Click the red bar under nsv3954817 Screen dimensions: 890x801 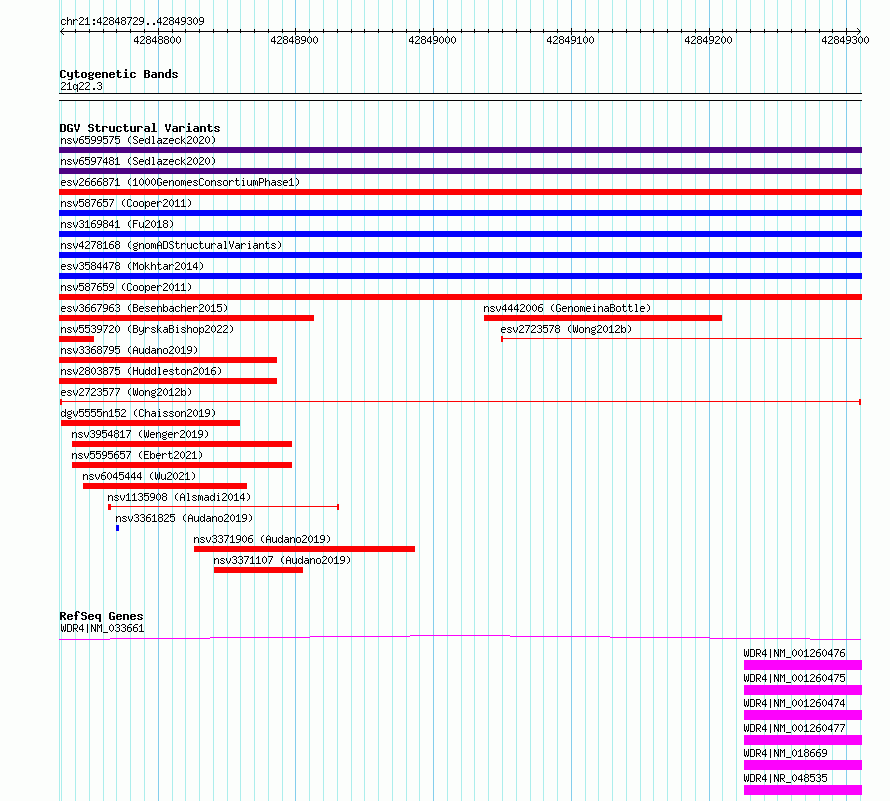(182, 444)
